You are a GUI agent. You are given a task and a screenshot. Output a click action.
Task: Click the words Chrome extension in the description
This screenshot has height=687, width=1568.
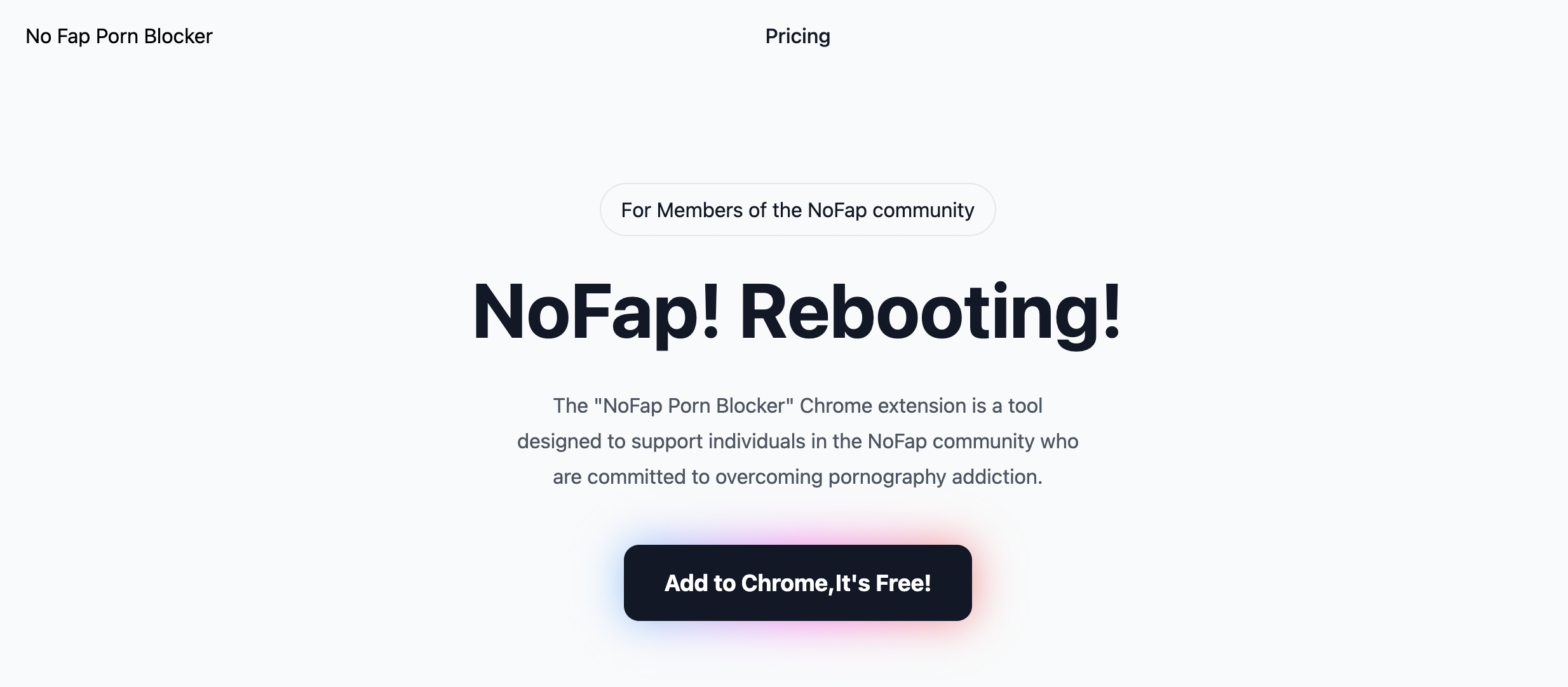(882, 406)
